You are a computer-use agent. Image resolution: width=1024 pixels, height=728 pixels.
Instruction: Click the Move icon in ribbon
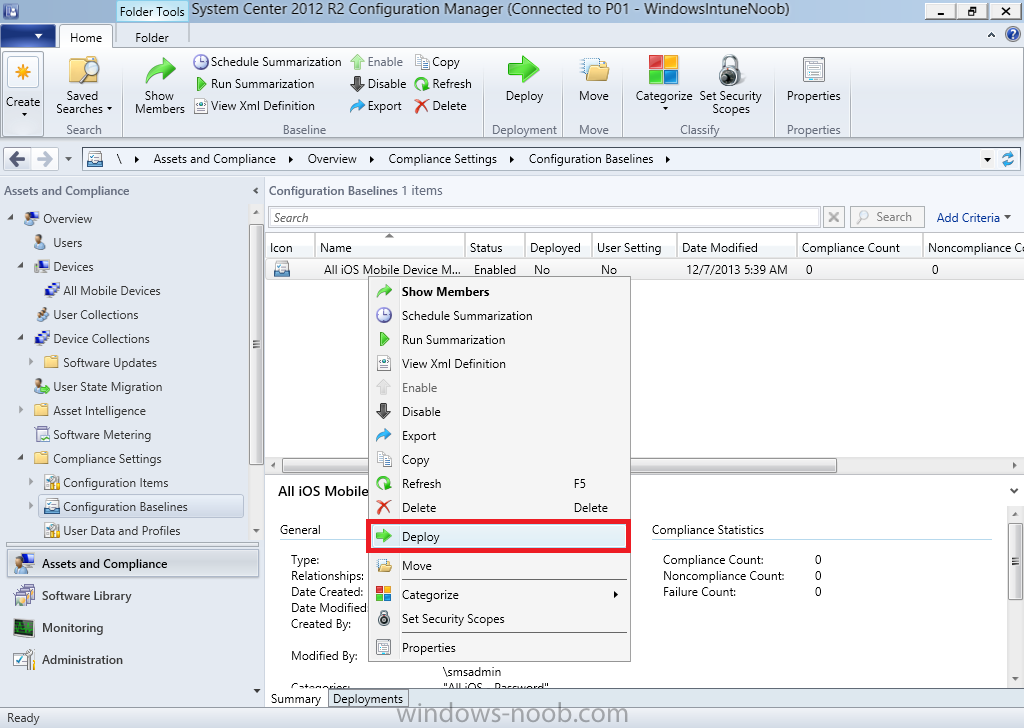[594, 70]
